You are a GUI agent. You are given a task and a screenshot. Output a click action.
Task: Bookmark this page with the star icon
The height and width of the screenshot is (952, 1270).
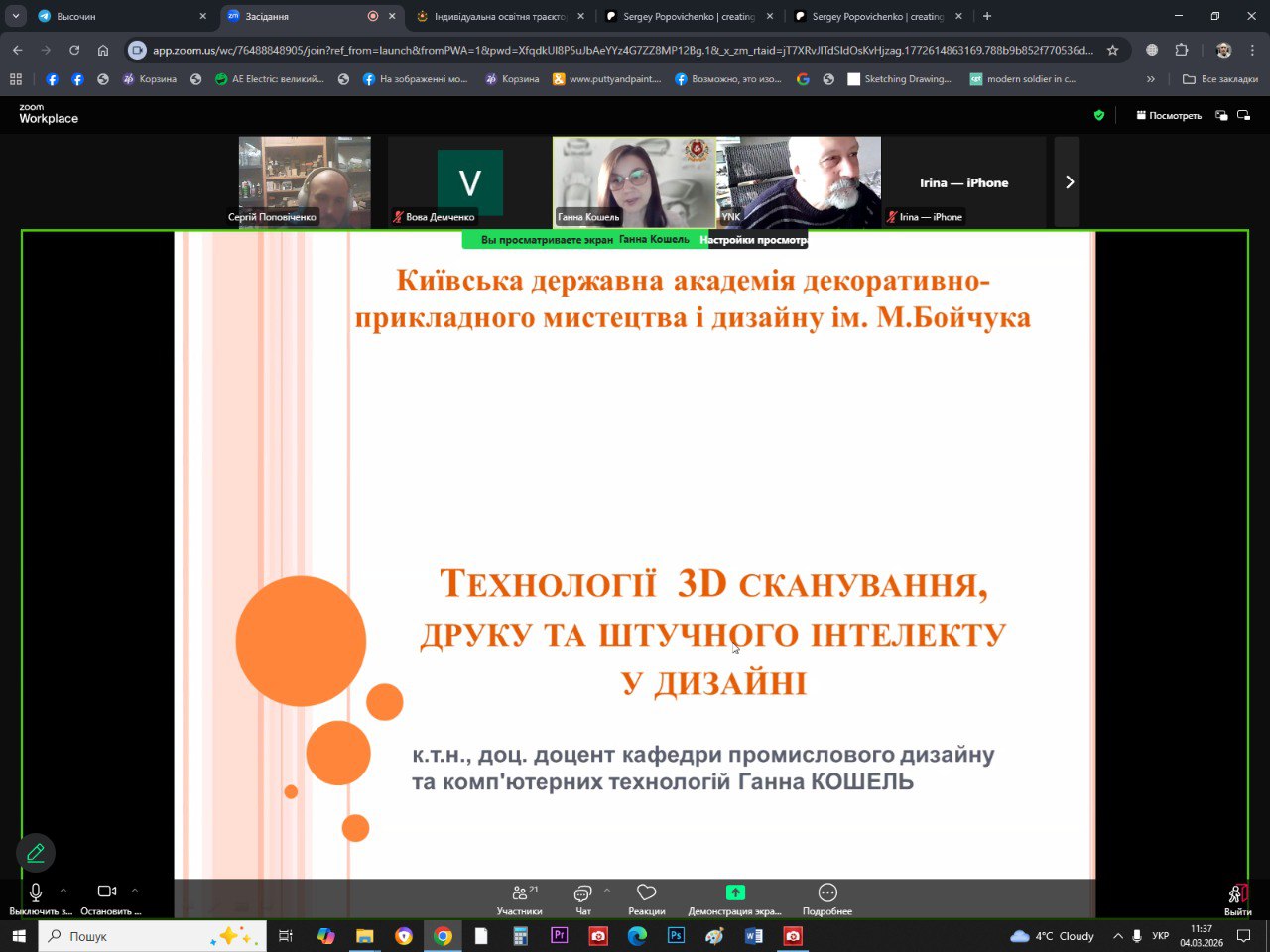(x=1112, y=50)
